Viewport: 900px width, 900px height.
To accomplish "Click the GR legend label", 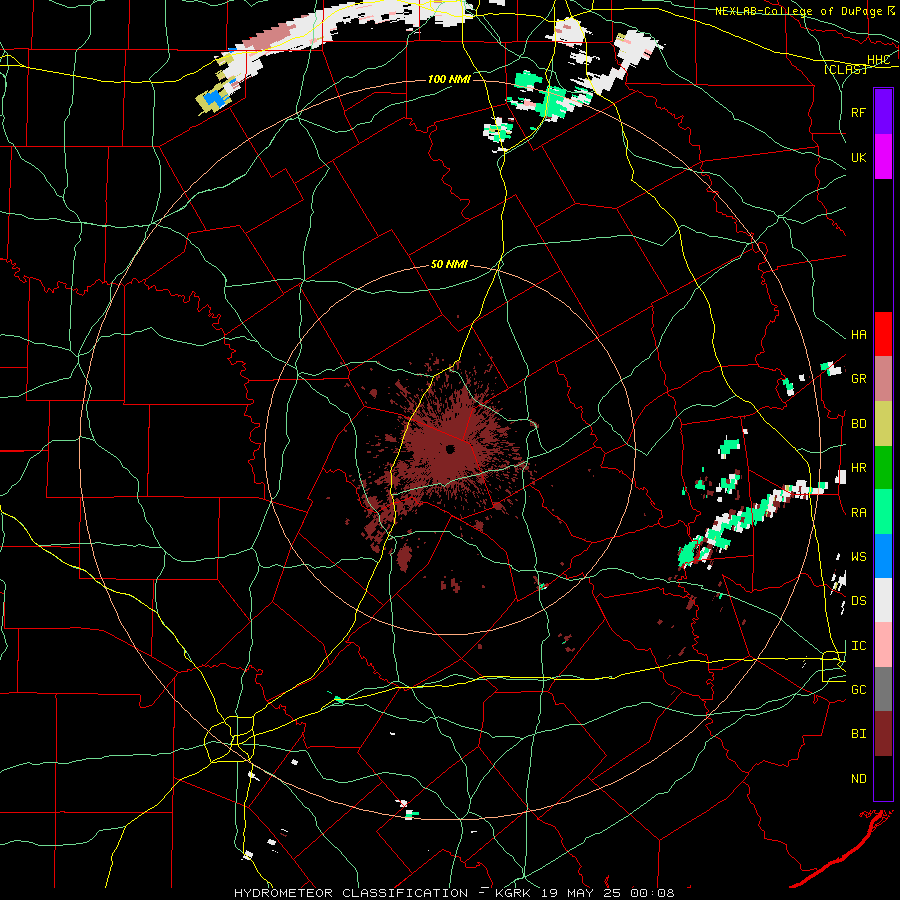I will click(x=858, y=379).
